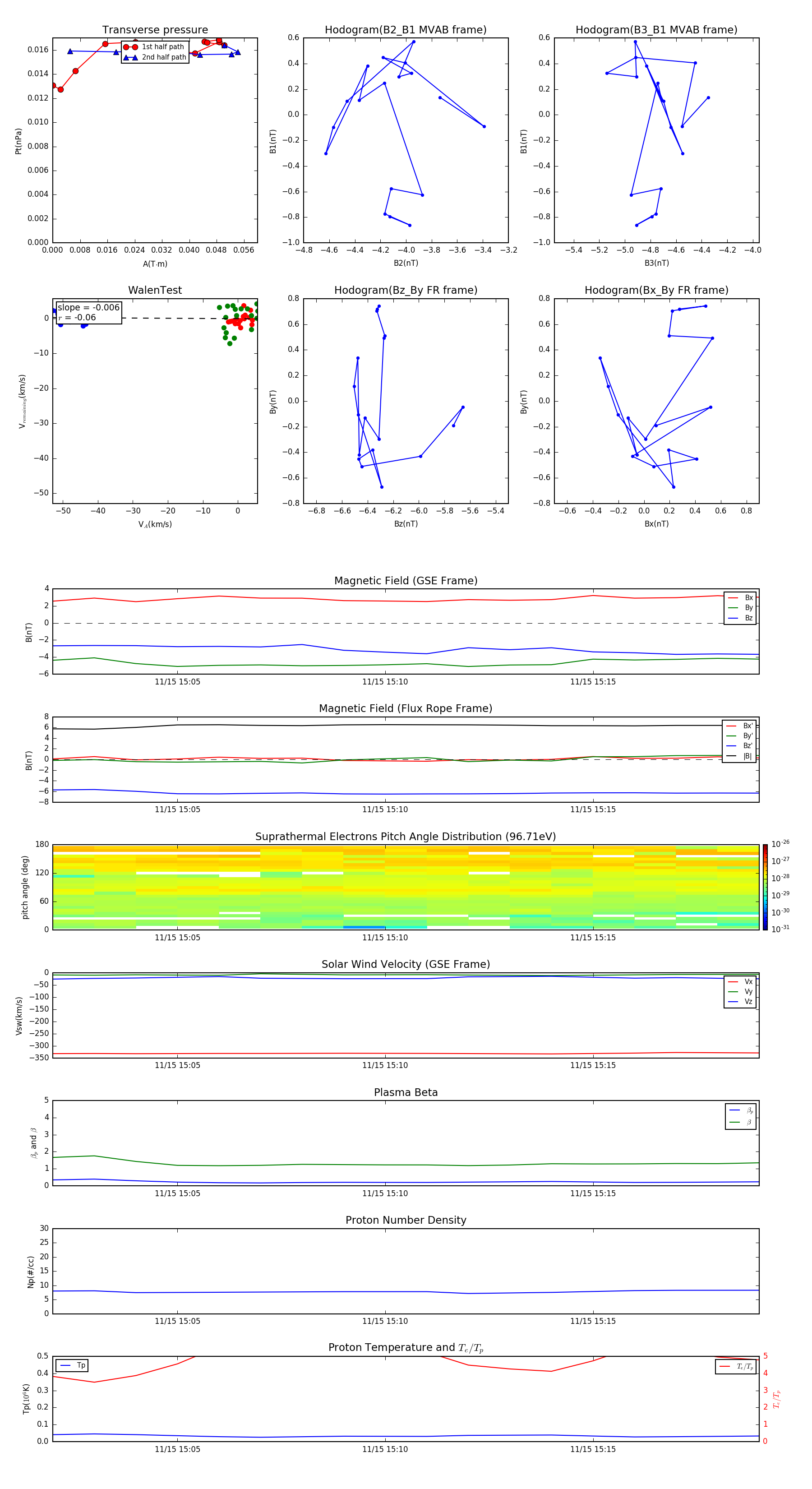This screenshot has height=1489, width=812.
Task: Click the 0.016 tick on Pt axis
Action: pos(38,50)
